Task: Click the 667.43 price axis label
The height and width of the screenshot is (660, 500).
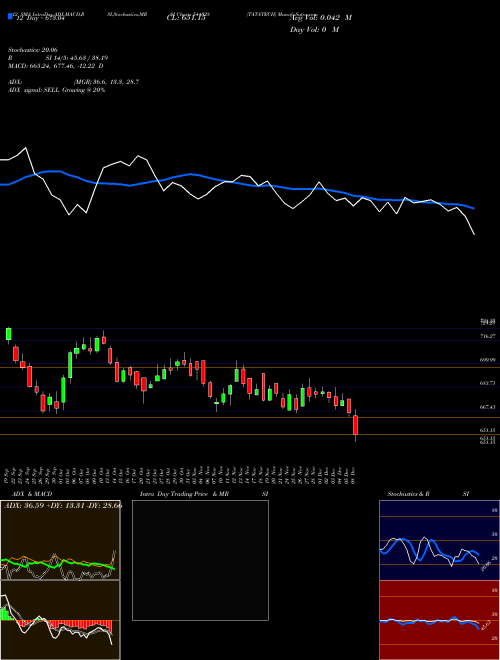Action: (487, 407)
